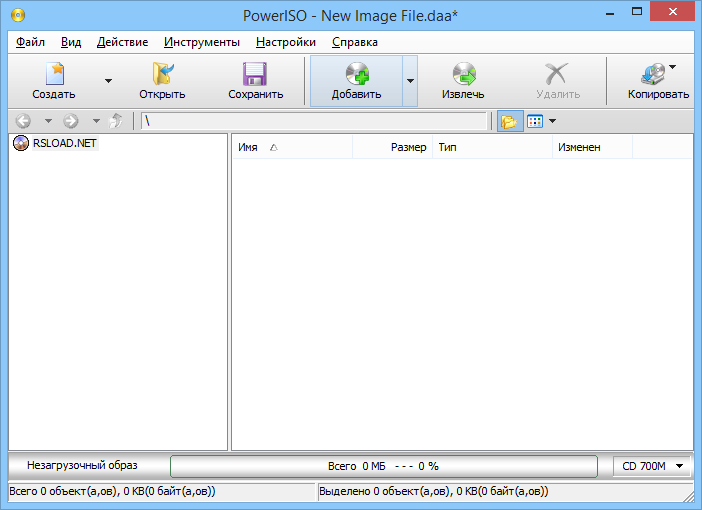
Task: Sort by the Имя column header
Action: point(293,147)
